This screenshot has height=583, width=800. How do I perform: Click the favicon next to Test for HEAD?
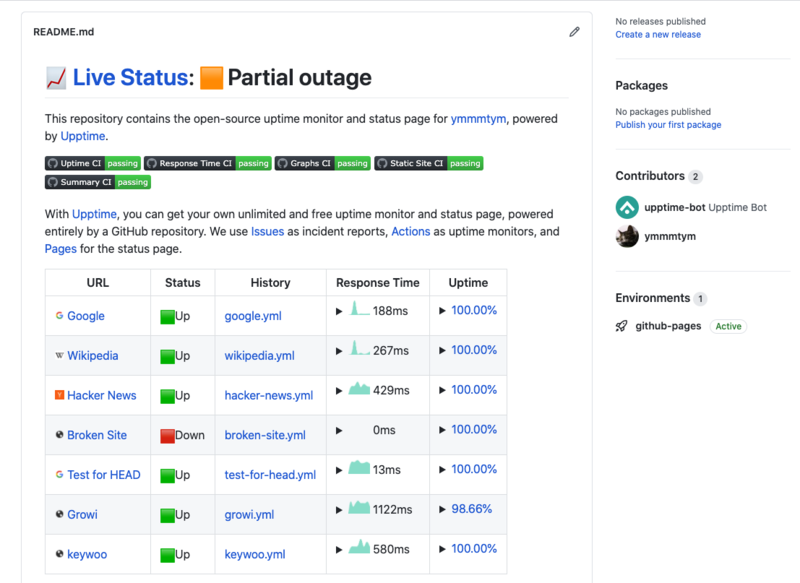pyautogui.click(x=59, y=475)
